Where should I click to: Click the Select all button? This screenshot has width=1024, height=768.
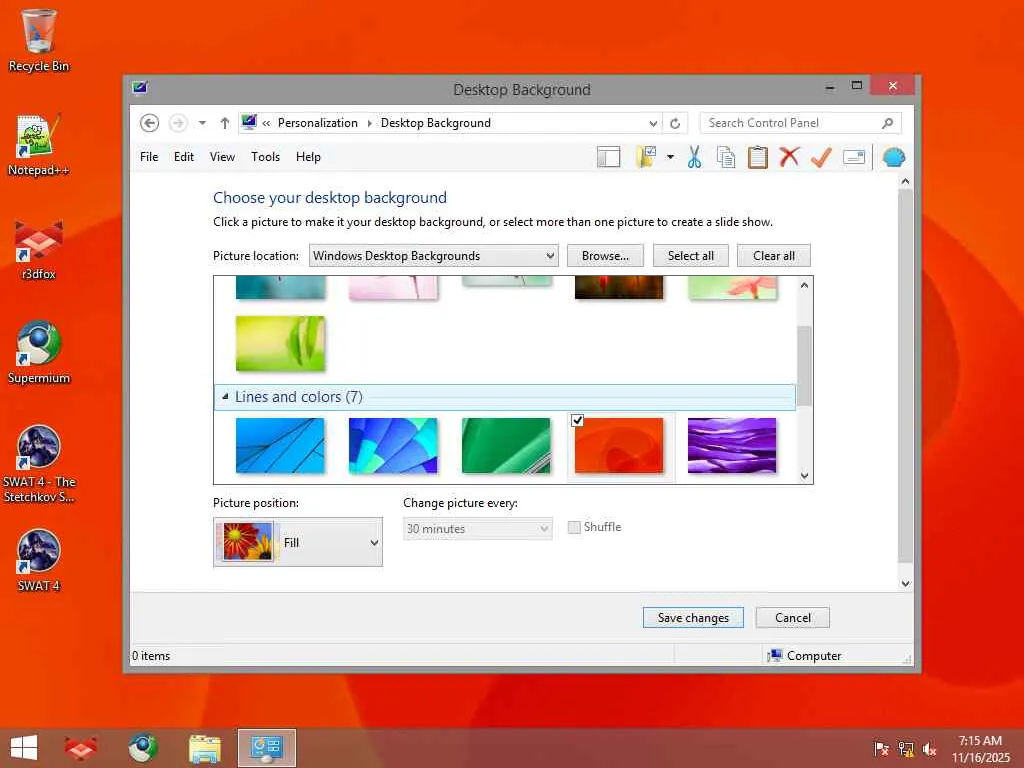(x=690, y=256)
